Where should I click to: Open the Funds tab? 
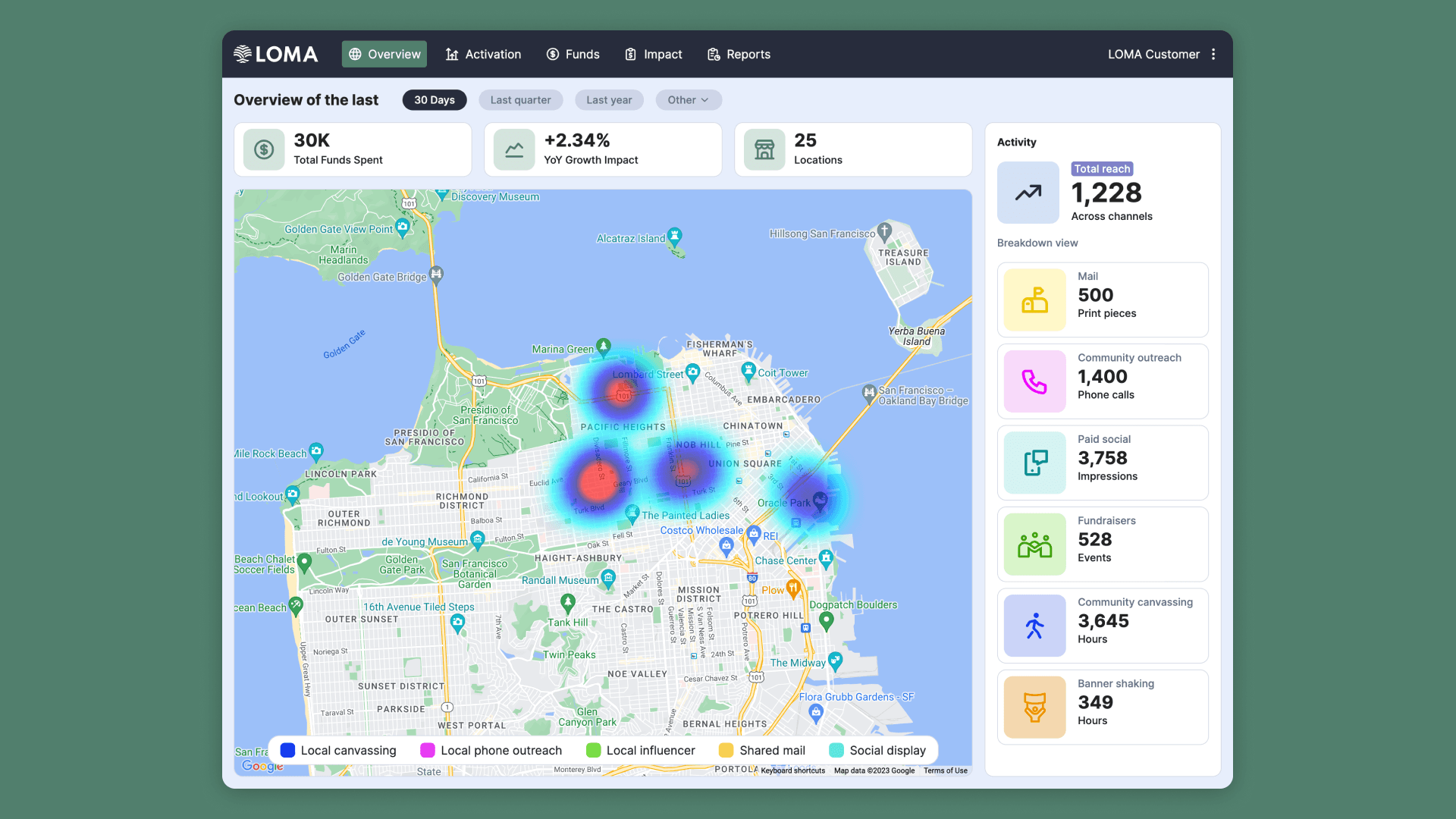pos(573,54)
